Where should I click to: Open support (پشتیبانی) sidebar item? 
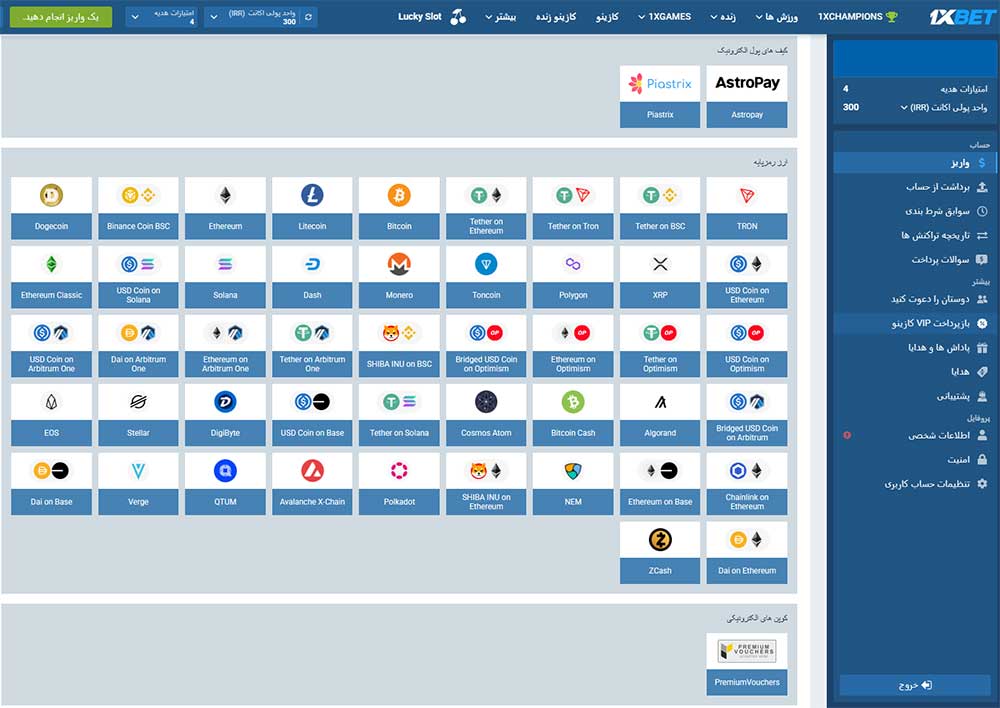913,396
